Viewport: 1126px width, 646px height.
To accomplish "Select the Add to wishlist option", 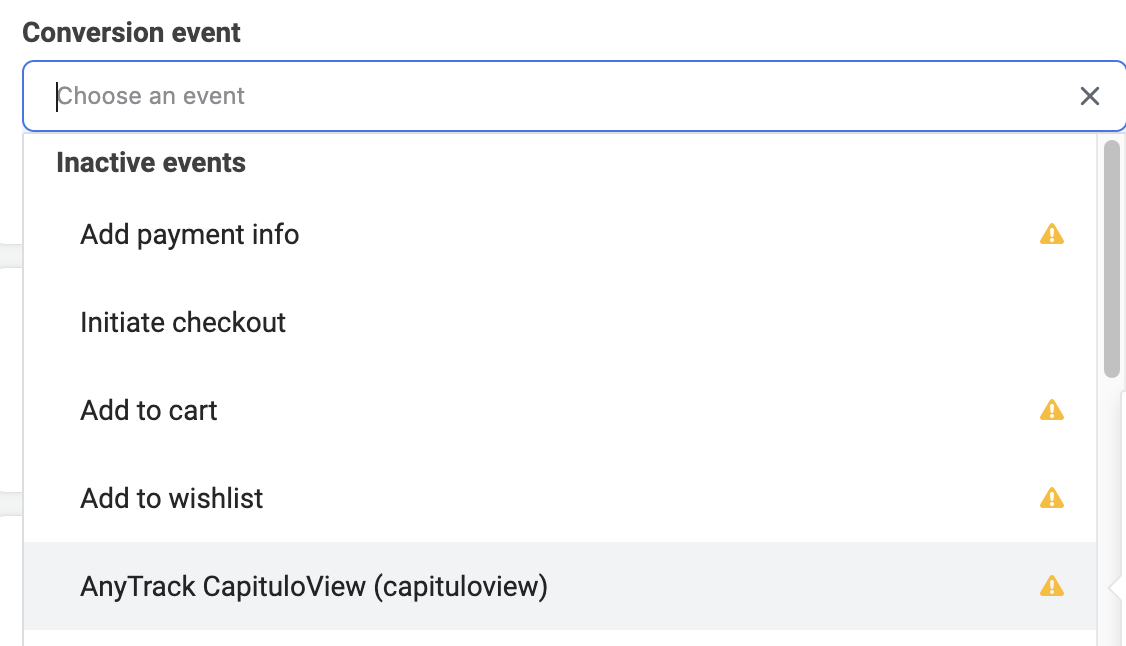I will point(560,498).
